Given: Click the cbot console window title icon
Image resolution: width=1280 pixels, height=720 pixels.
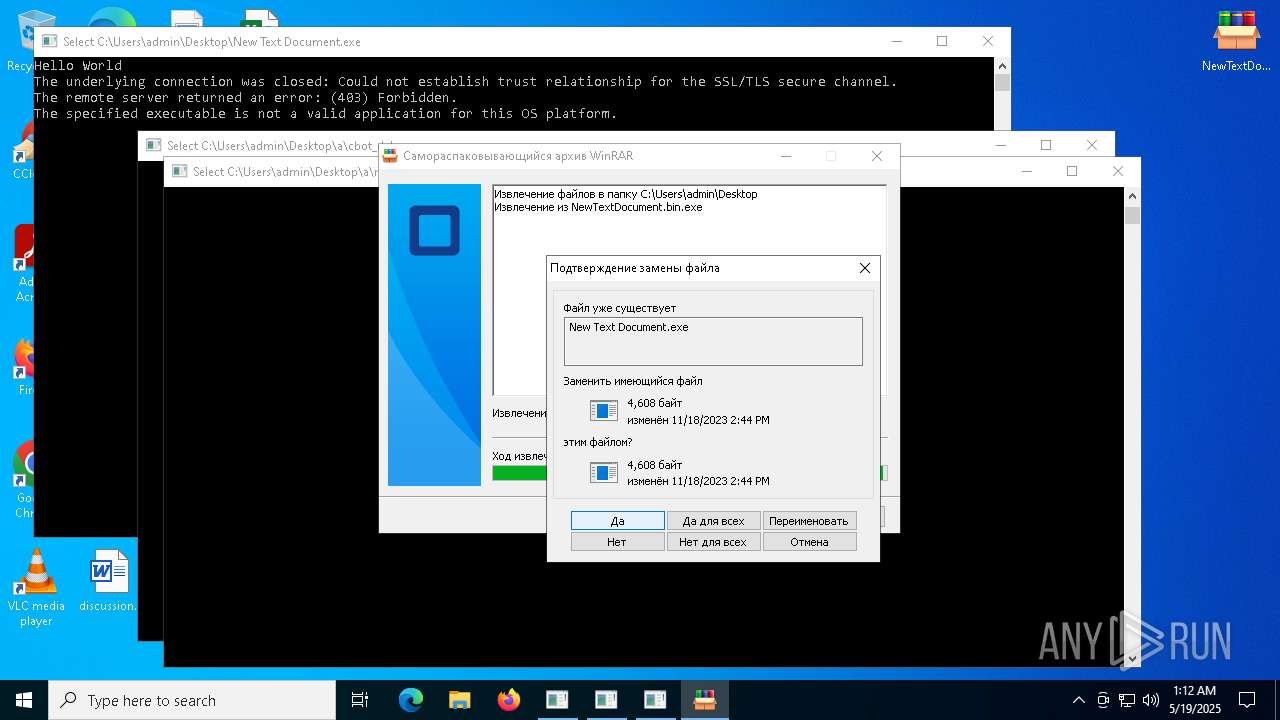Looking at the screenshot, I should pos(152,145).
